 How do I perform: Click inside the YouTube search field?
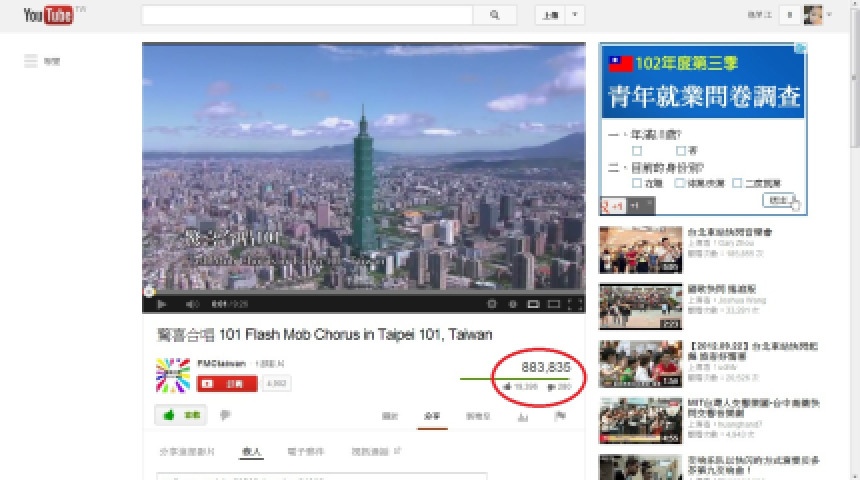[x=307, y=15]
